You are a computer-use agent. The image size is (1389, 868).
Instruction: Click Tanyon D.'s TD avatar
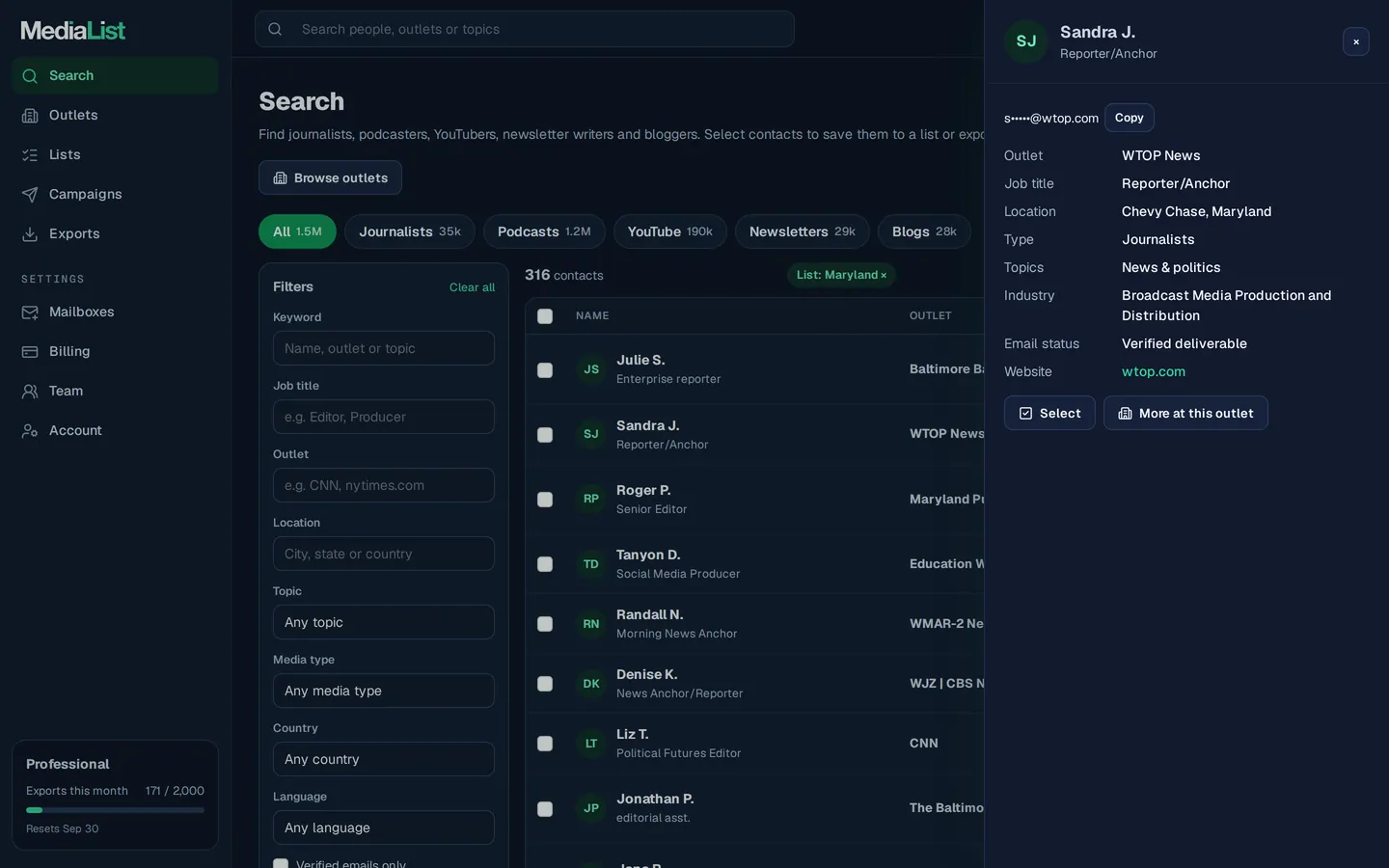coord(591,564)
